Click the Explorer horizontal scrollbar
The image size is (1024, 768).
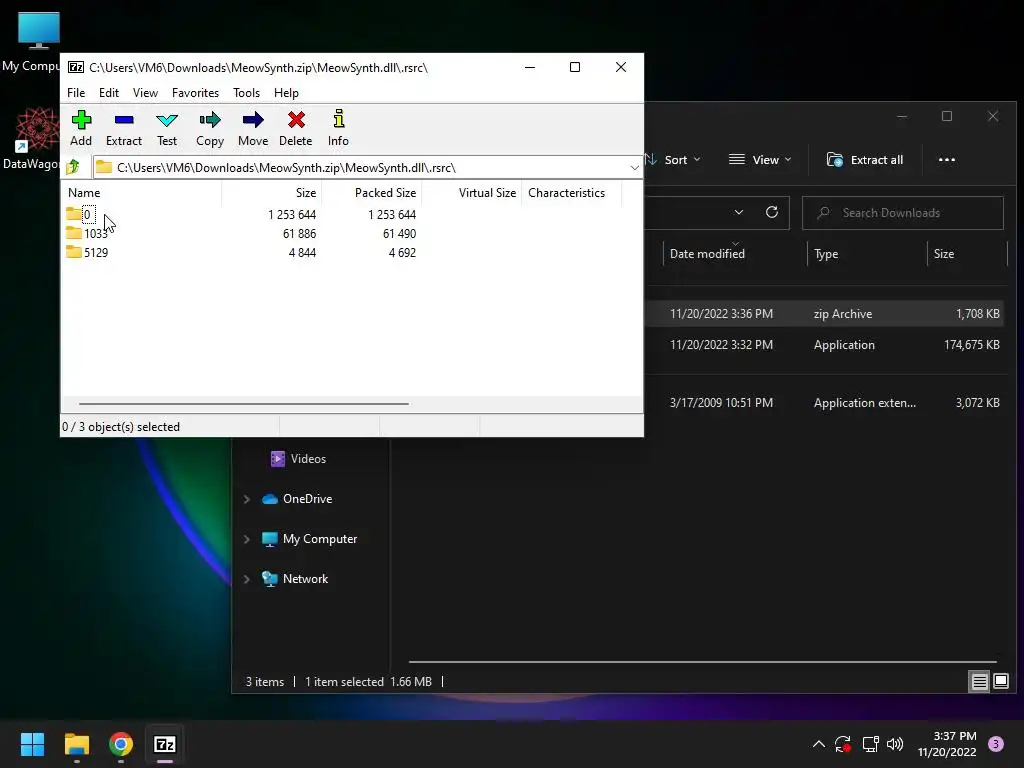click(x=703, y=662)
